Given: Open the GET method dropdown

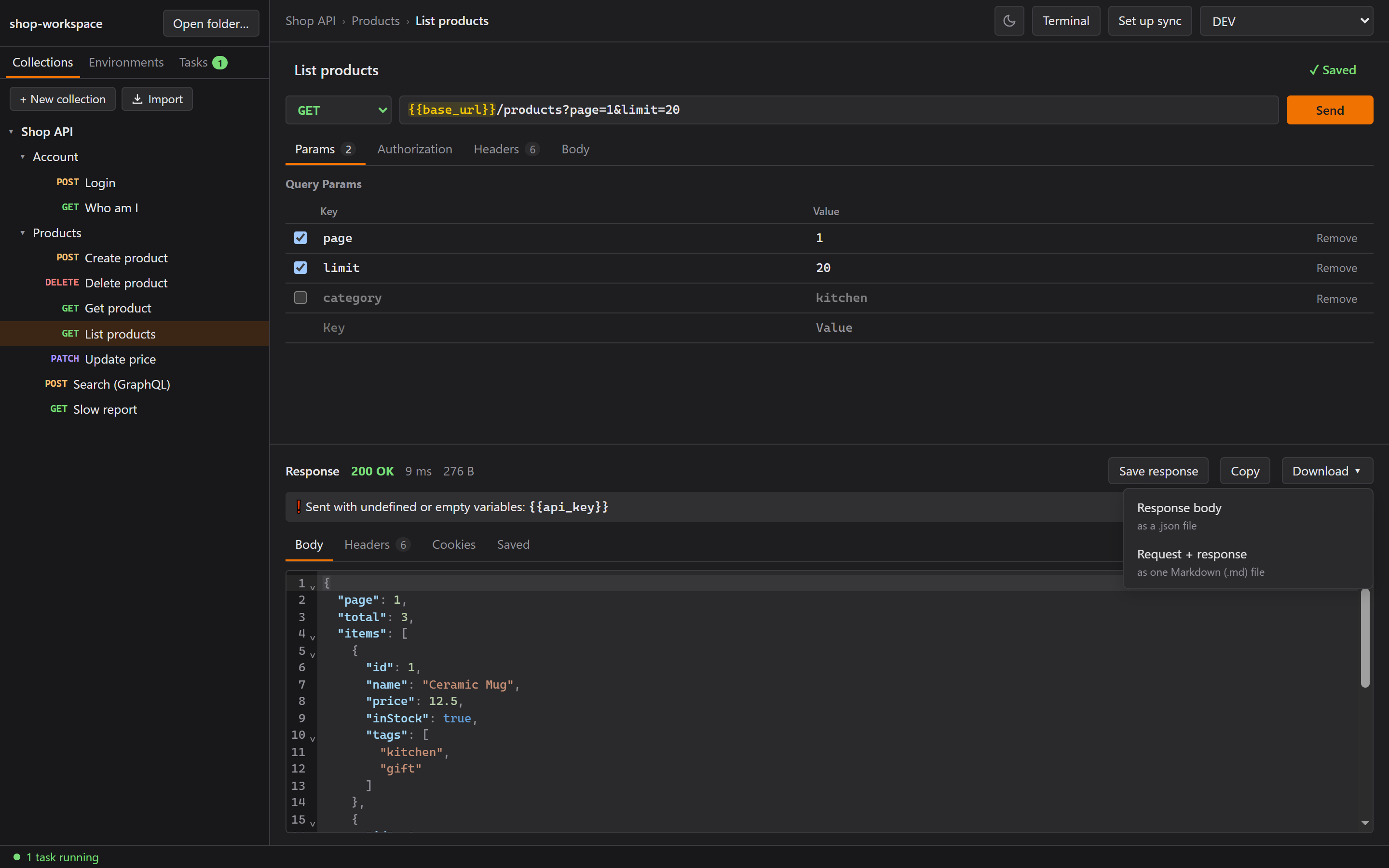Looking at the screenshot, I should coord(338,110).
